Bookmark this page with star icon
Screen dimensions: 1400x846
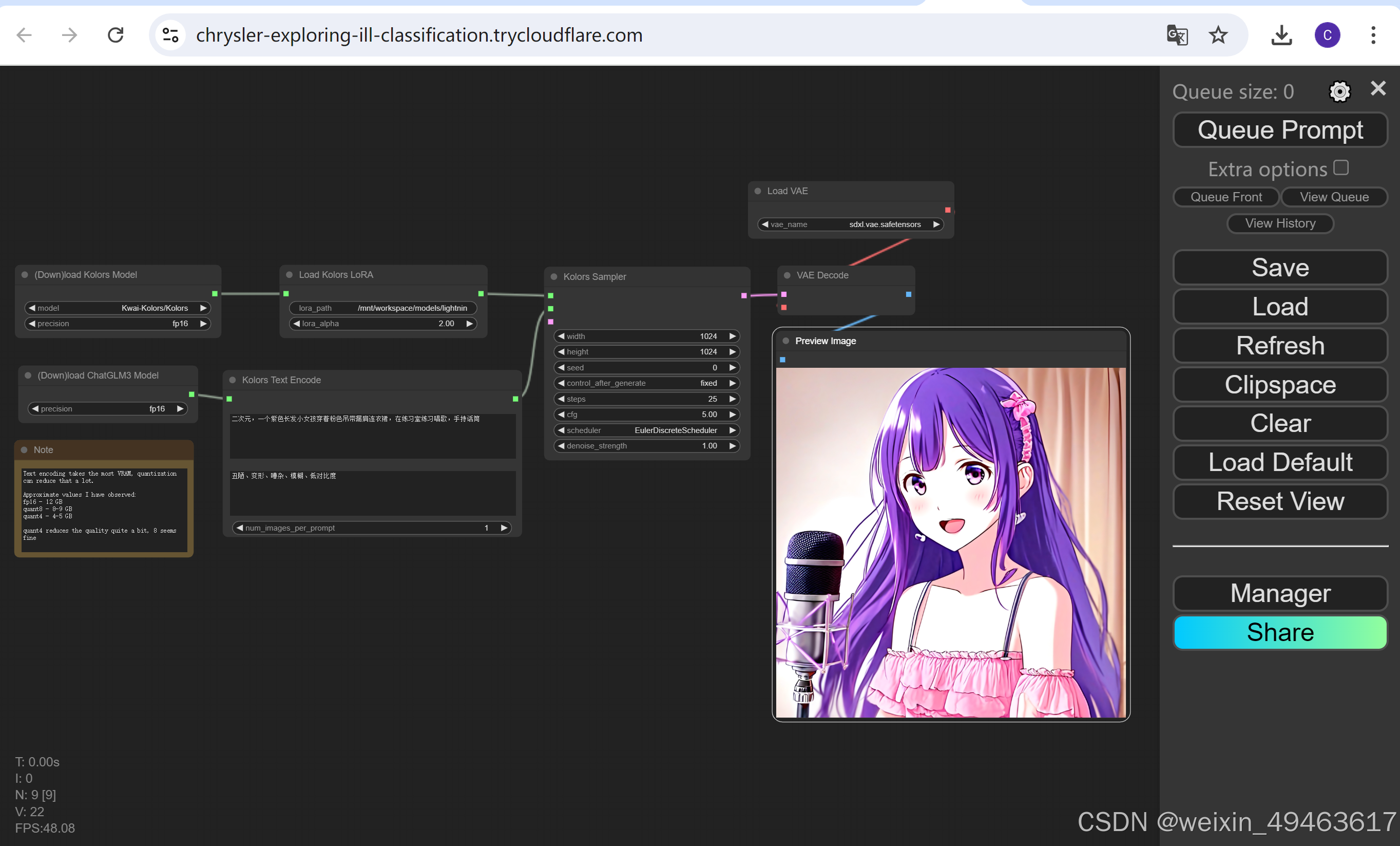pyautogui.click(x=1218, y=35)
